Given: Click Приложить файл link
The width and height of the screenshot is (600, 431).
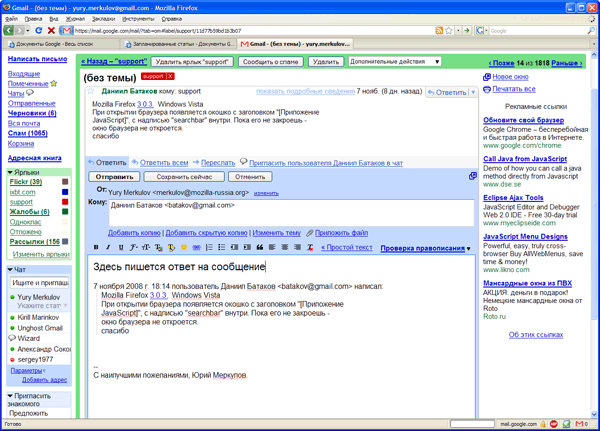Looking at the screenshot, I should point(341,233).
